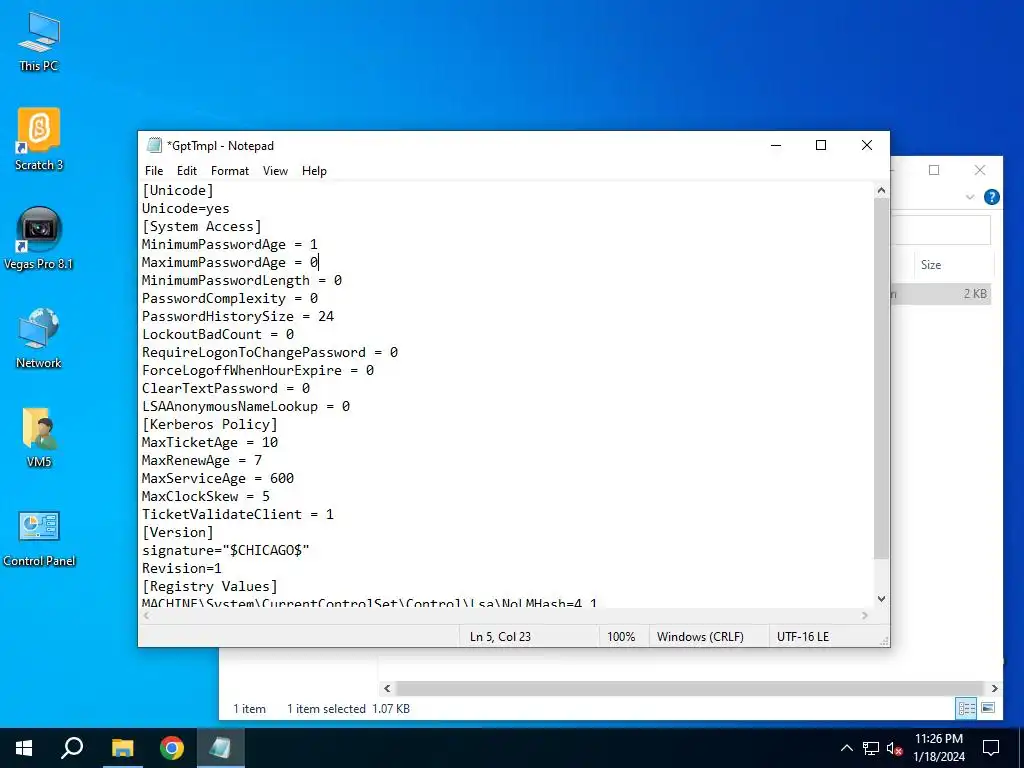Open the File menu in Notepad
Viewport: 1024px width, 768px height.
[154, 170]
